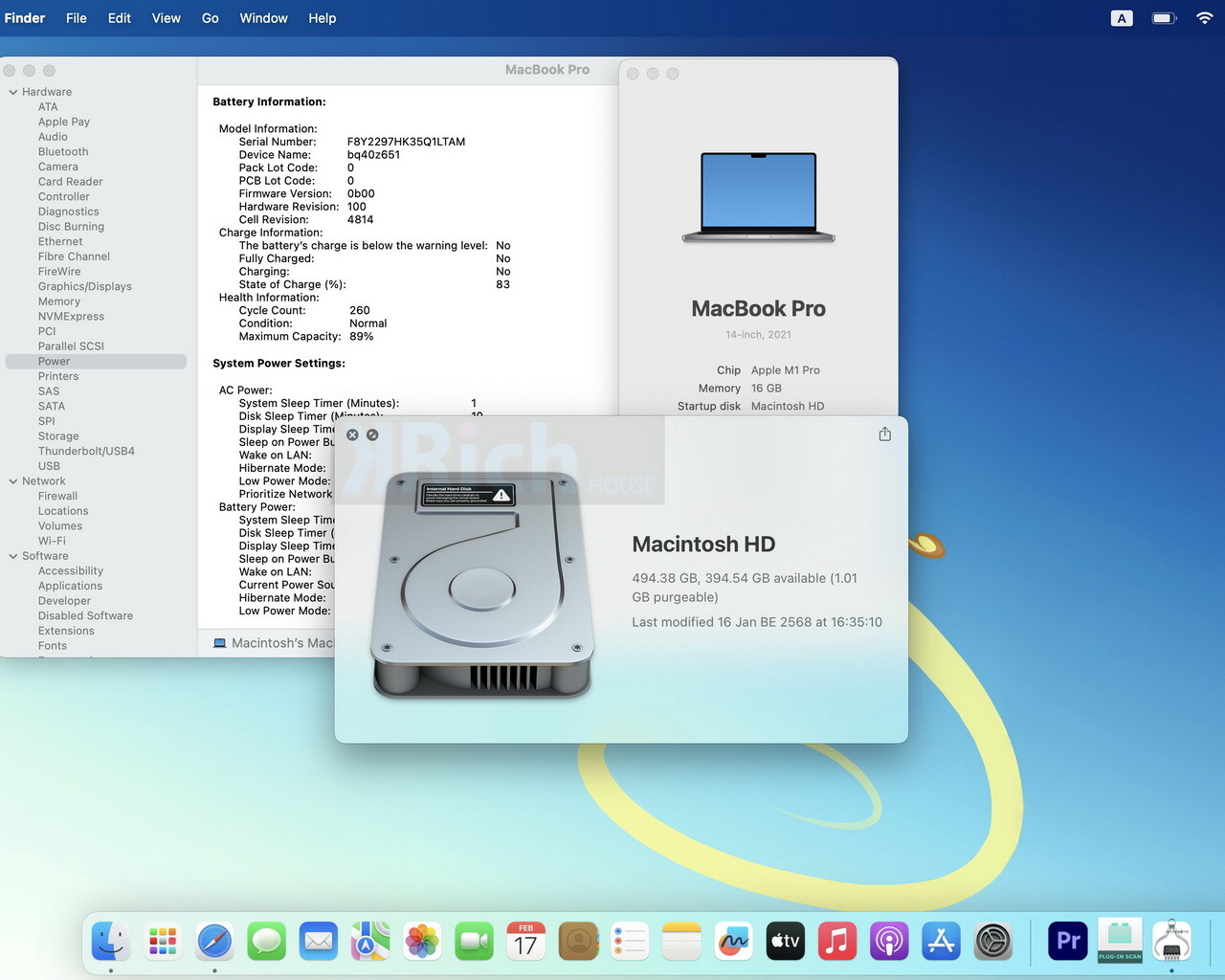Collapse the Network section in sidebar
The image size is (1225, 980).
pyautogui.click(x=13, y=481)
